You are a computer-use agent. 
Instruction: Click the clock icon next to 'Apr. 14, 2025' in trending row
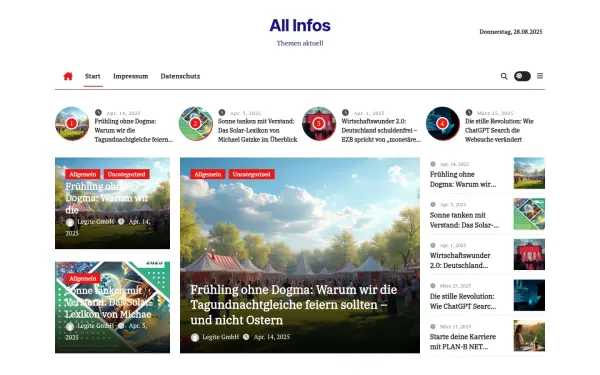(x=98, y=112)
